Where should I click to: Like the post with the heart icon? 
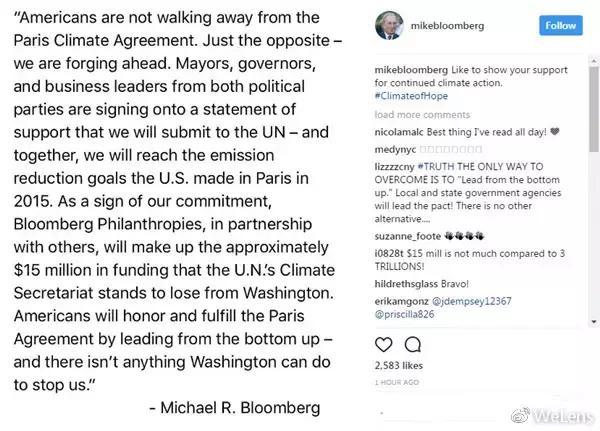point(383,345)
